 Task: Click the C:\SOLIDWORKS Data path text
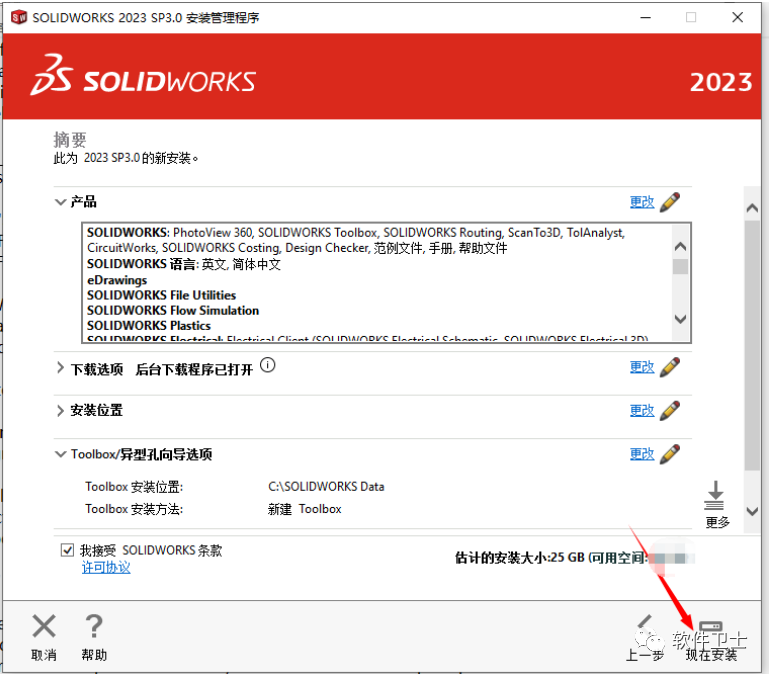pyautogui.click(x=326, y=487)
